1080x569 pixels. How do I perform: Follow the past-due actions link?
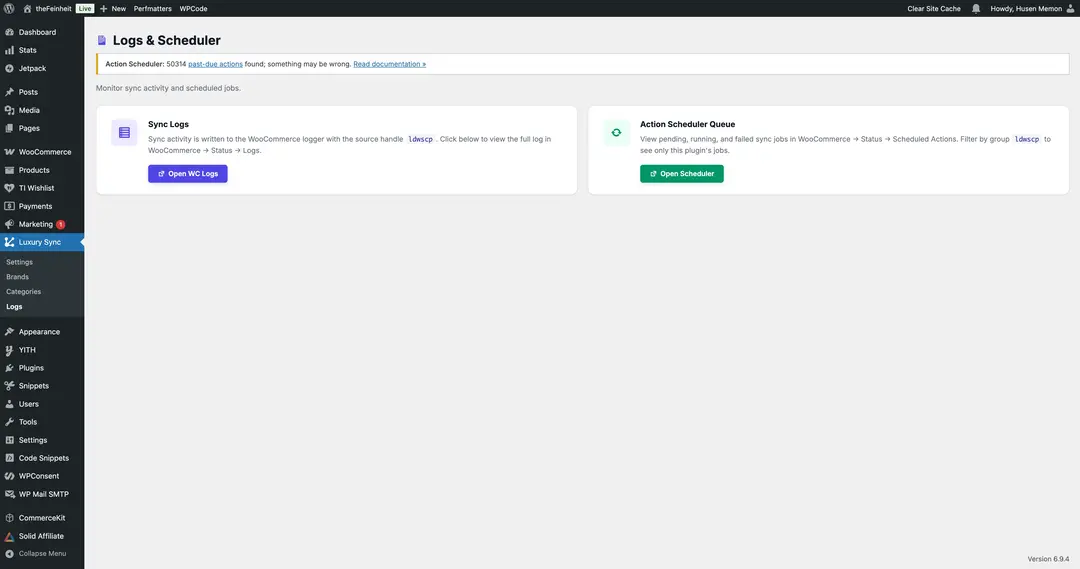point(215,64)
